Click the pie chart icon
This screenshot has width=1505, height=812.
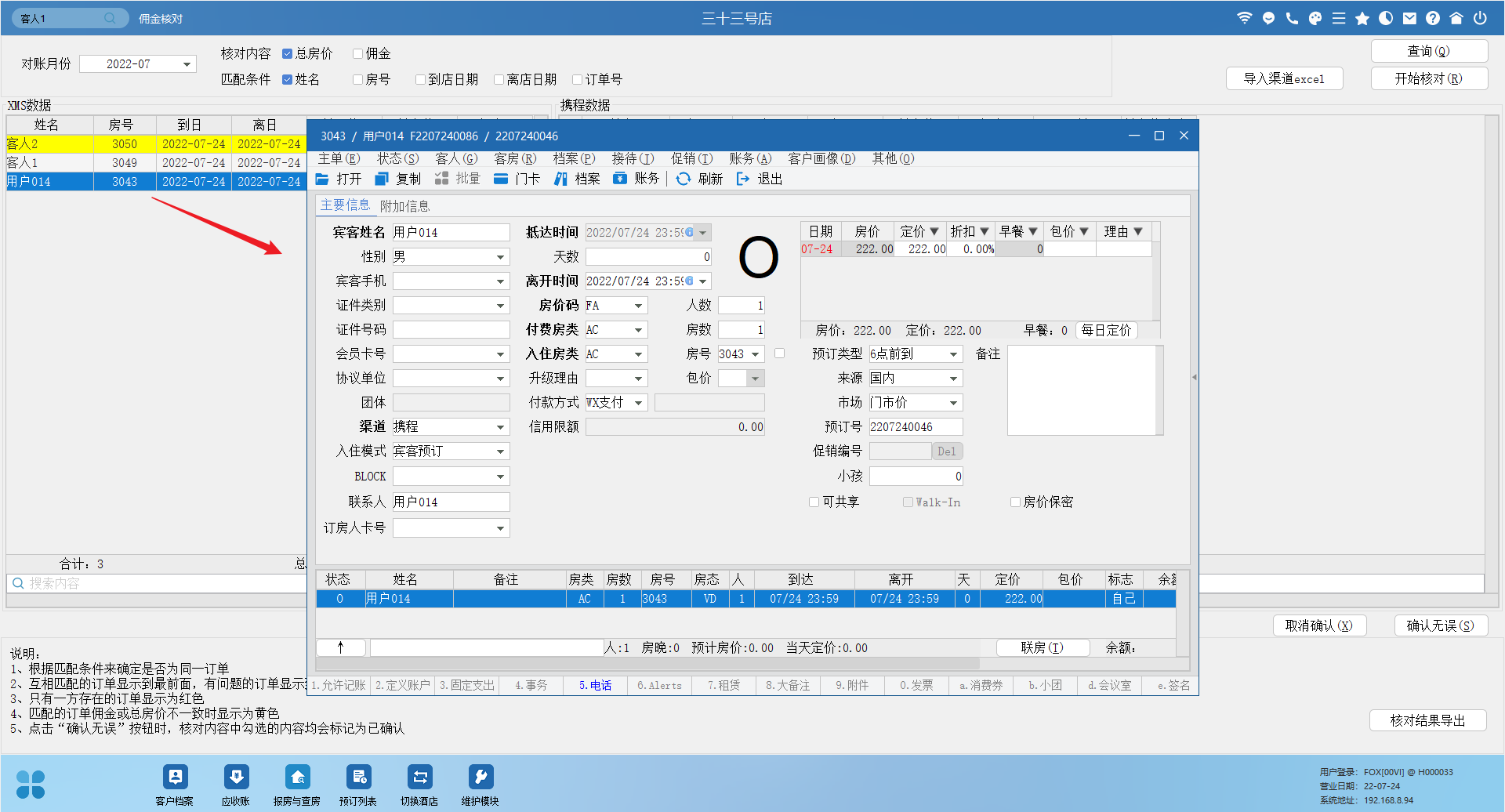point(1386,18)
